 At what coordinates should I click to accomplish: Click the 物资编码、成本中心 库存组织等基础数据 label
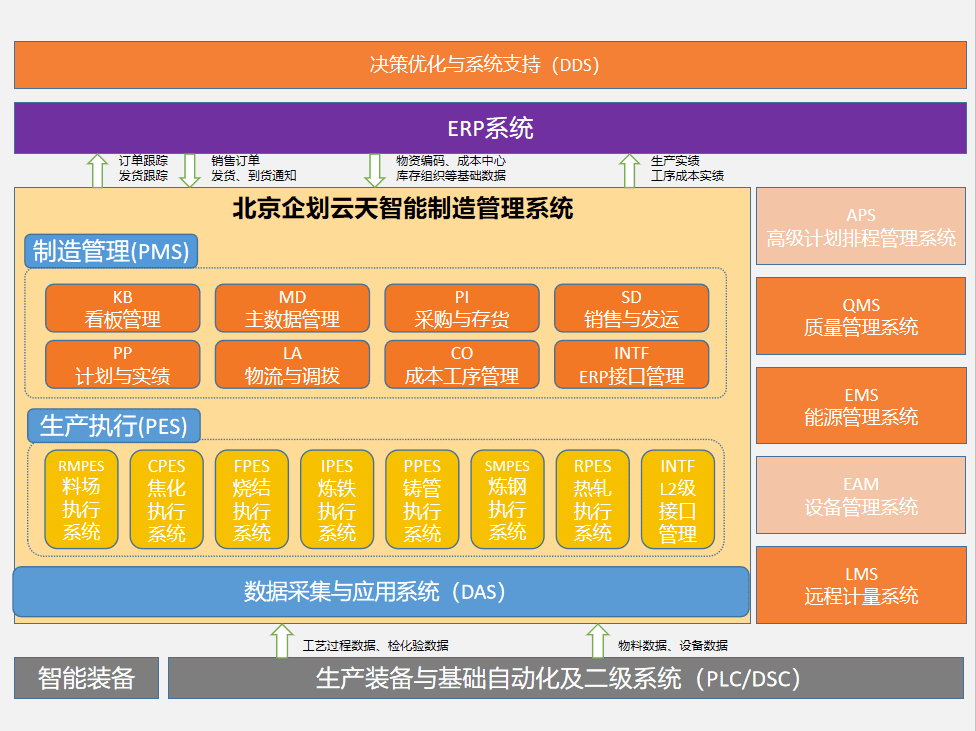[x=451, y=168]
